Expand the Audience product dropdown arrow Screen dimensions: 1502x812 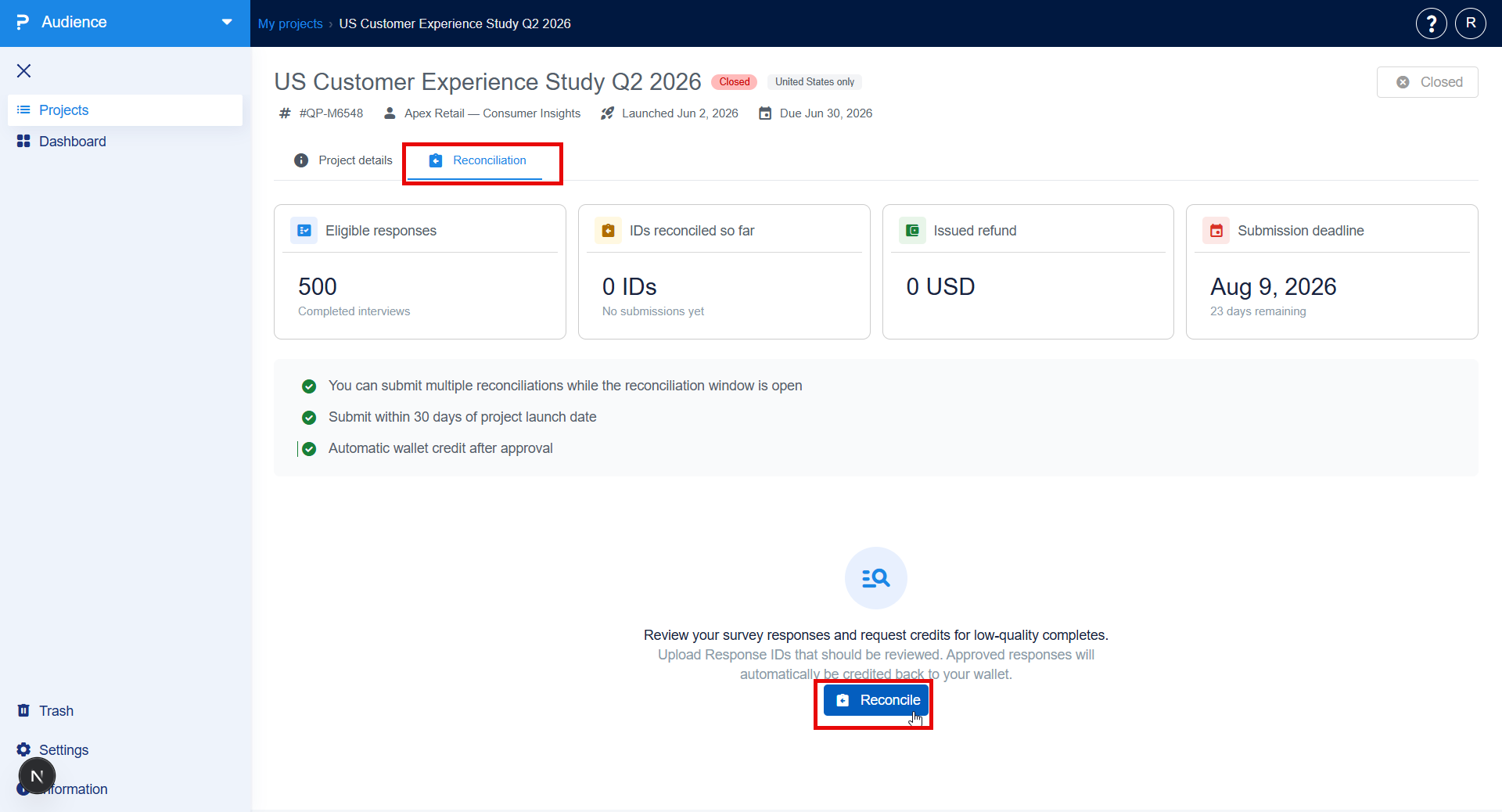[227, 23]
